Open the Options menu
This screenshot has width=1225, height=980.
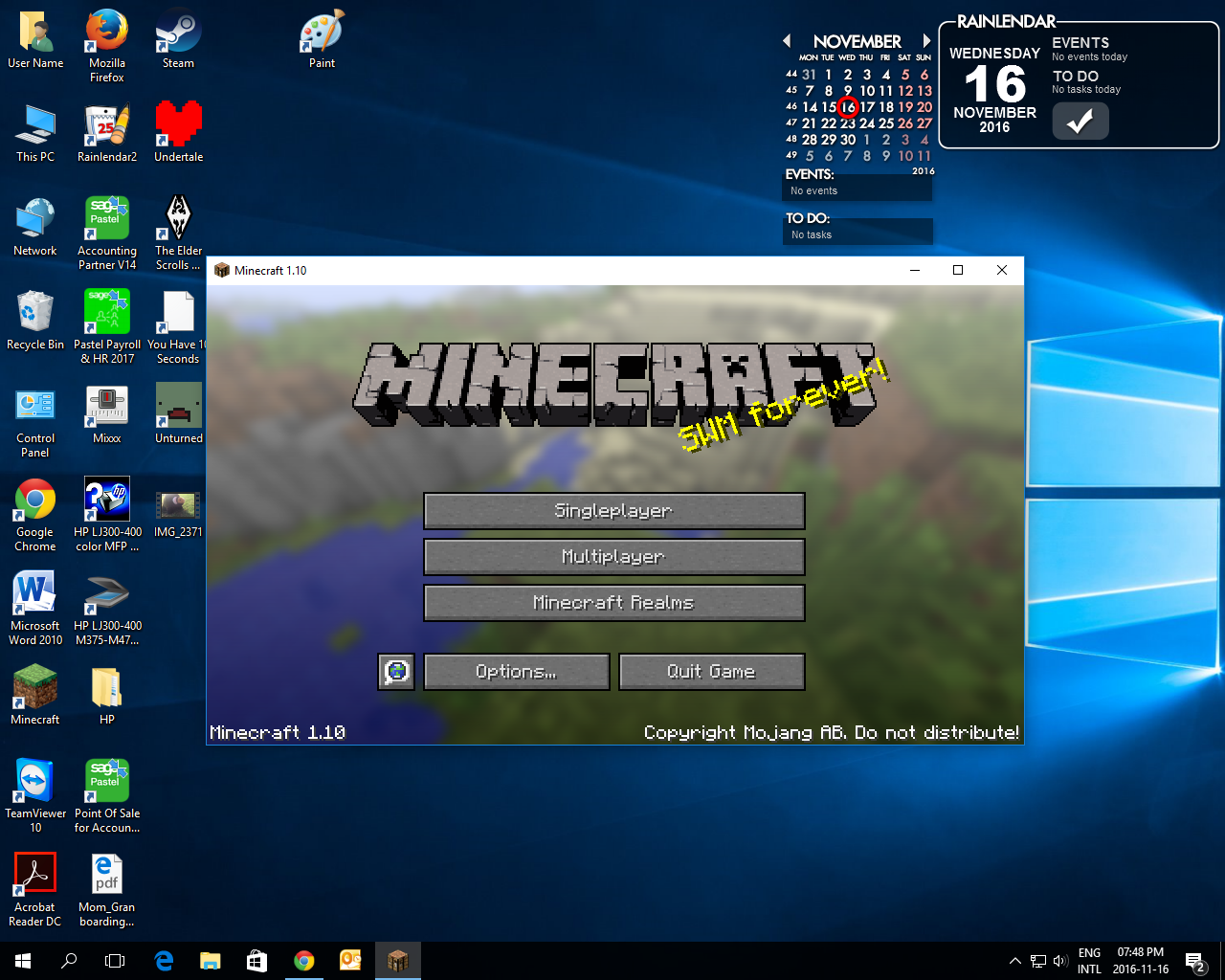pyautogui.click(x=516, y=672)
